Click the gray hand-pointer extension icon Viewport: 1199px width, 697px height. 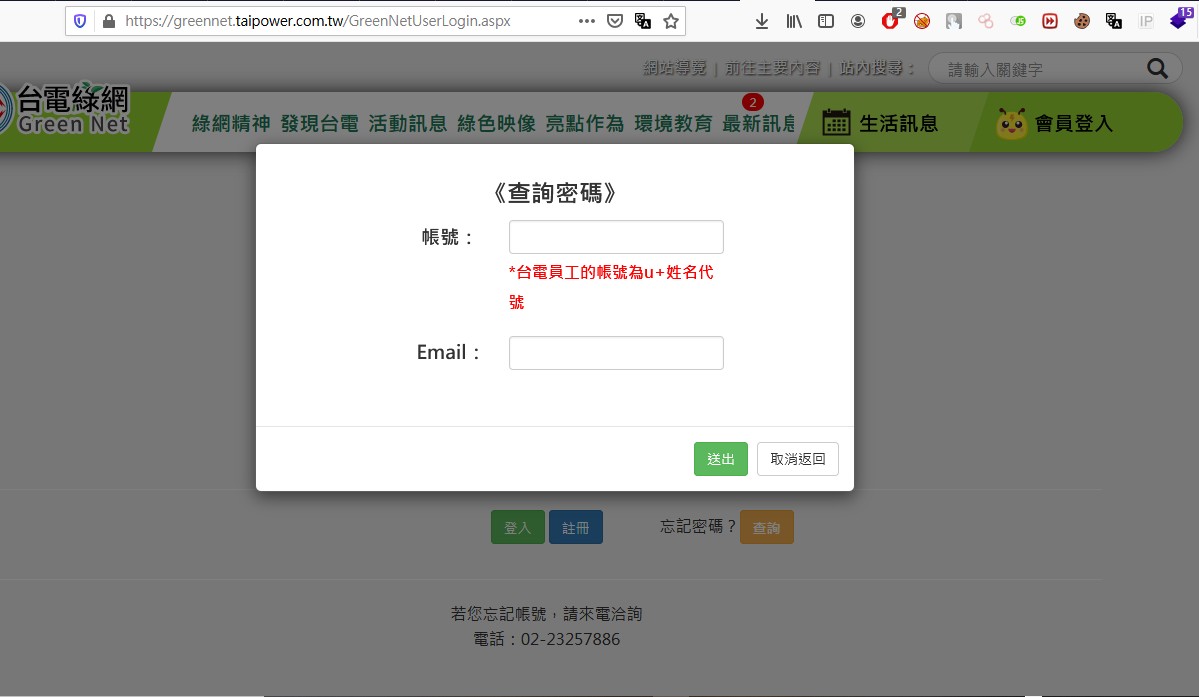954,21
